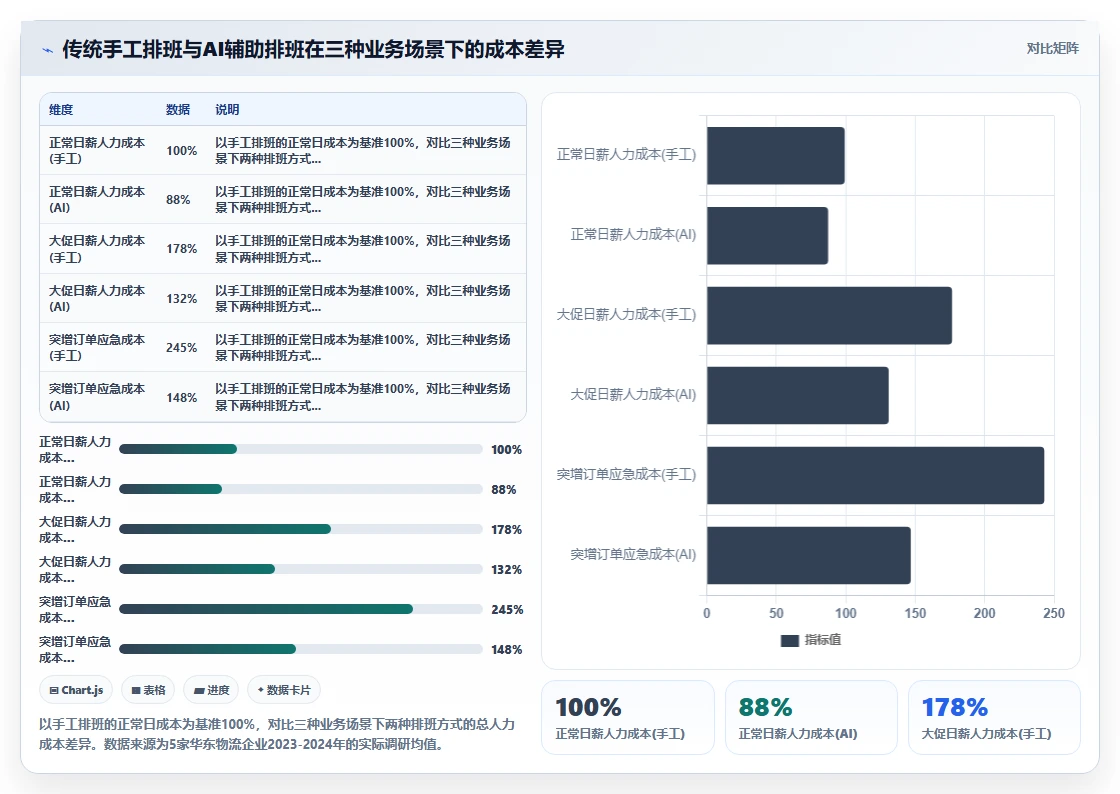1120x794 pixels.
Task: Click the 245% value in table
Action: (x=181, y=348)
